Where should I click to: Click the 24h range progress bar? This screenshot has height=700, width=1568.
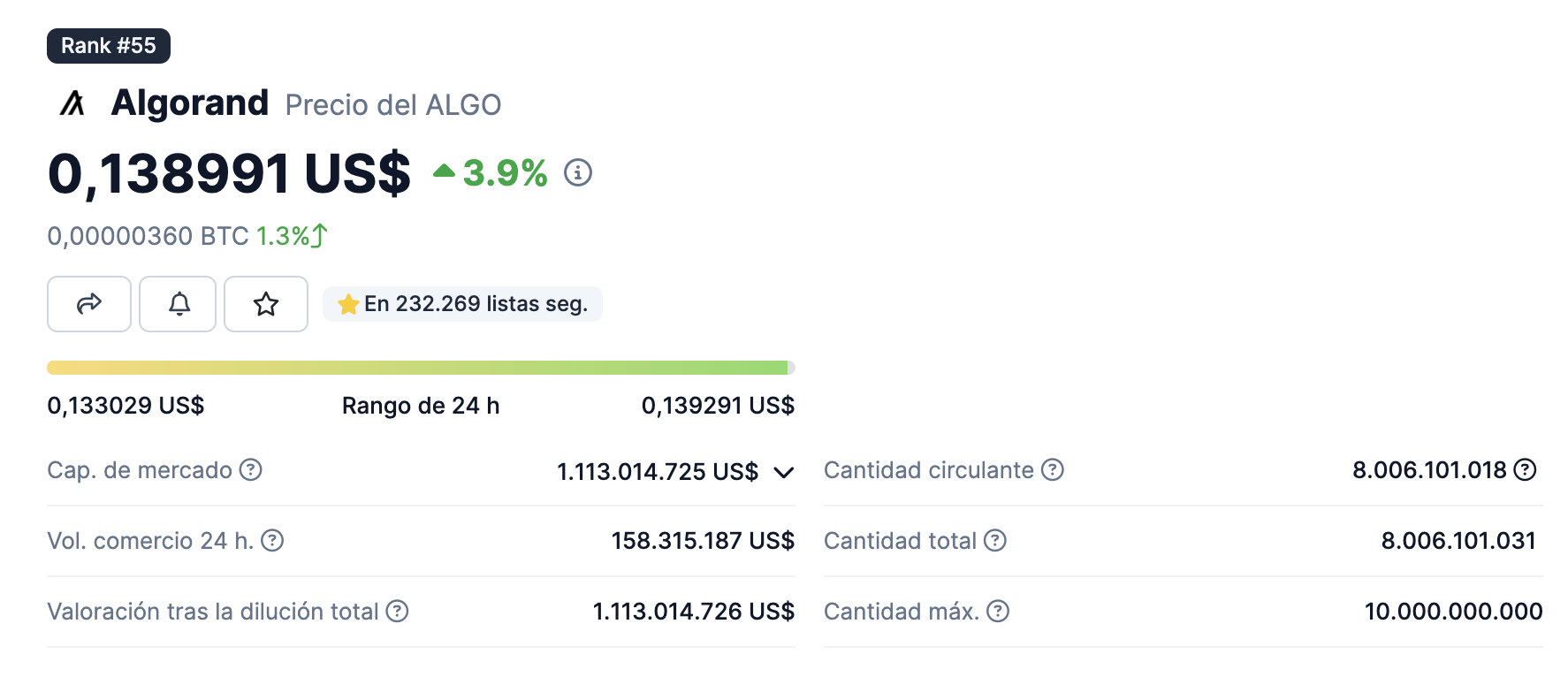point(421,368)
